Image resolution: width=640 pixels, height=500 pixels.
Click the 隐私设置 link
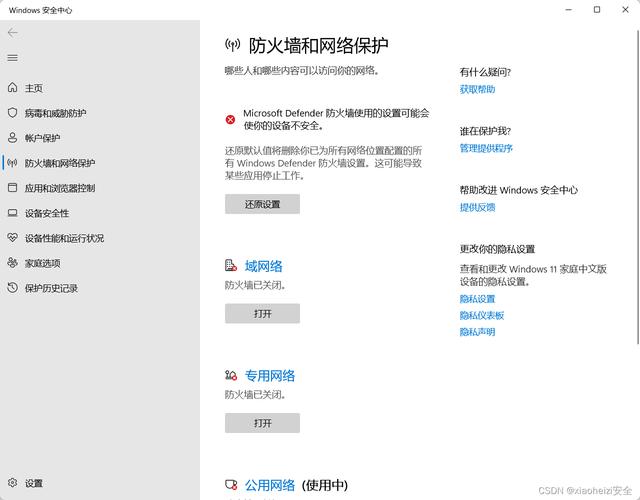(477, 299)
